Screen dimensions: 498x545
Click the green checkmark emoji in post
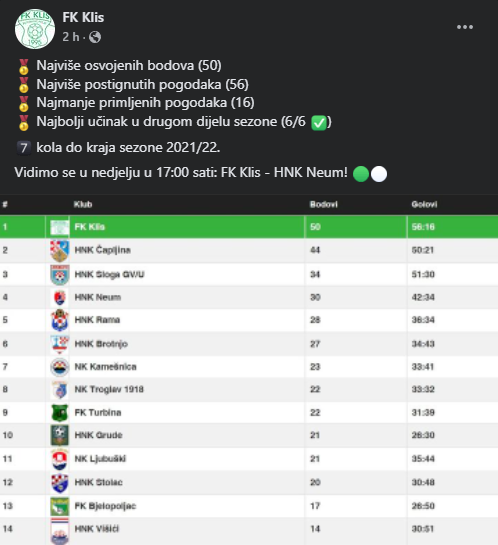[x=318, y=123]
